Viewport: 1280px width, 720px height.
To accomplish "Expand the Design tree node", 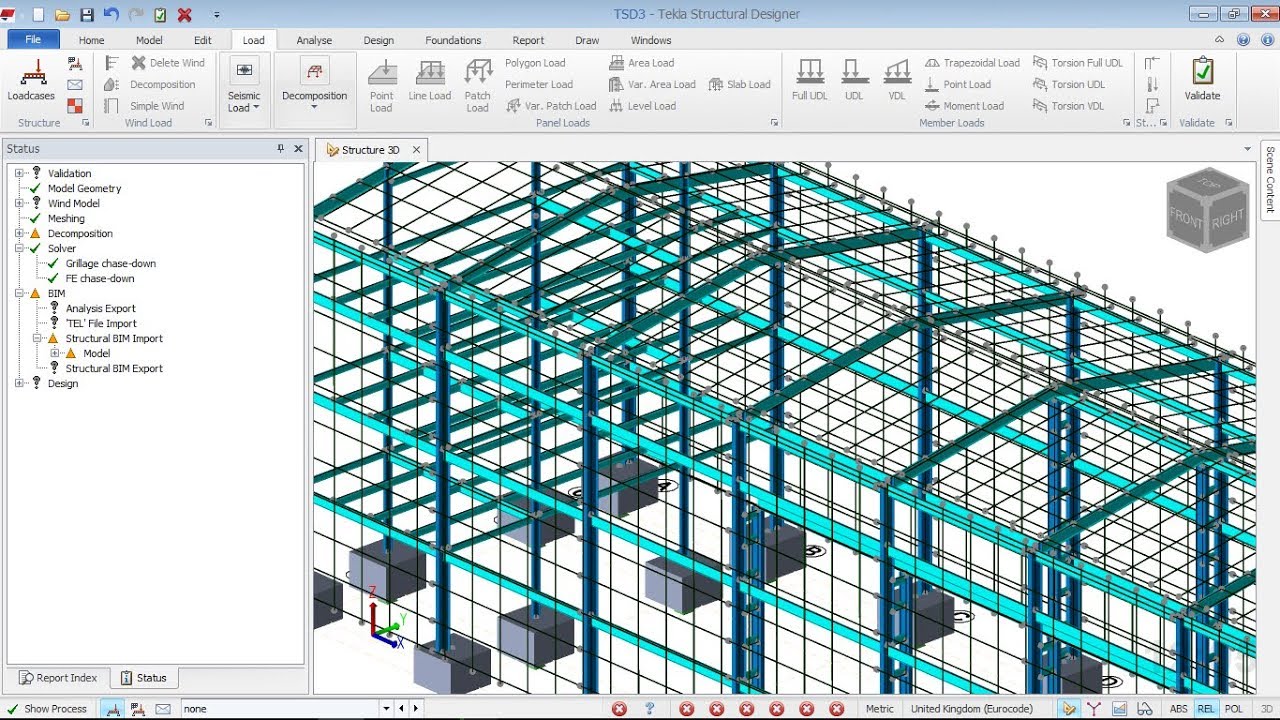I will pos(19,383).
